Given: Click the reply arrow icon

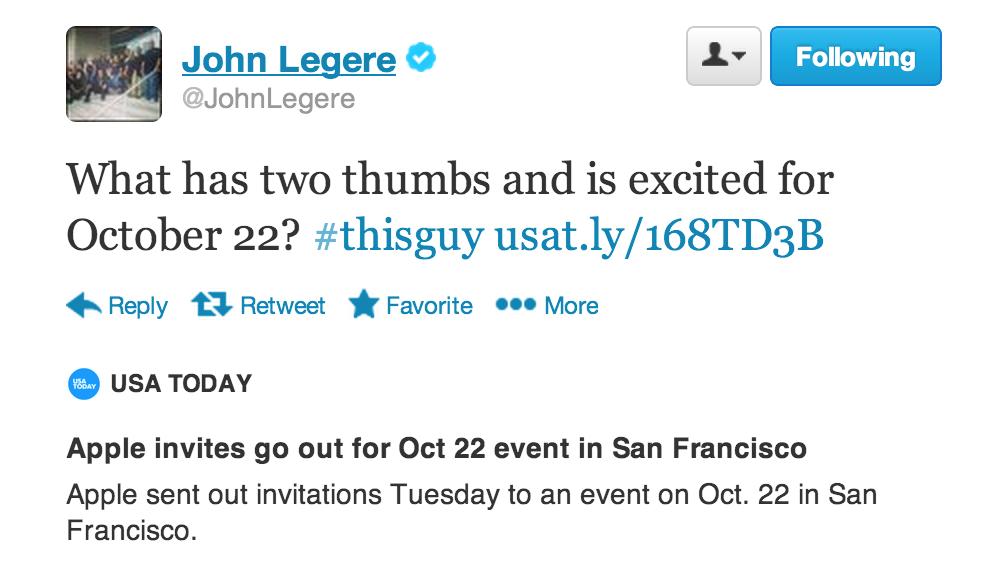Looking at the screenshot, I should coord(84,305).
